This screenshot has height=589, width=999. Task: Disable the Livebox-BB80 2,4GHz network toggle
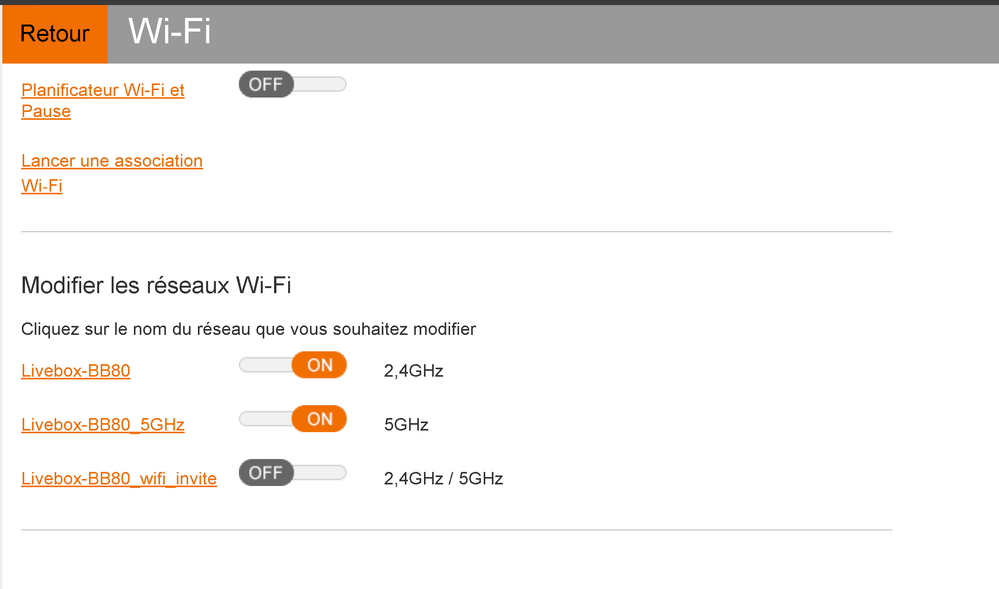click(292, 364)
